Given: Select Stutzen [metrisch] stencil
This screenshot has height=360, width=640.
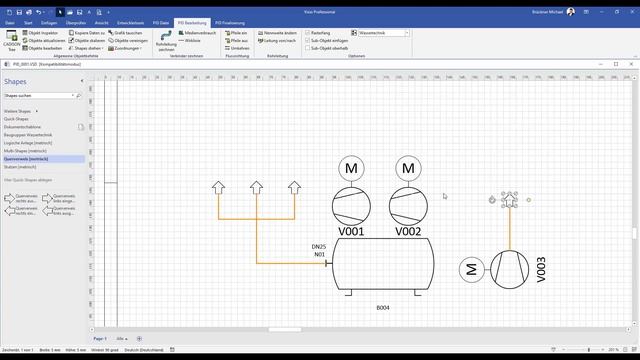Looking at the screenshot, I should click(x=20, y=167).
